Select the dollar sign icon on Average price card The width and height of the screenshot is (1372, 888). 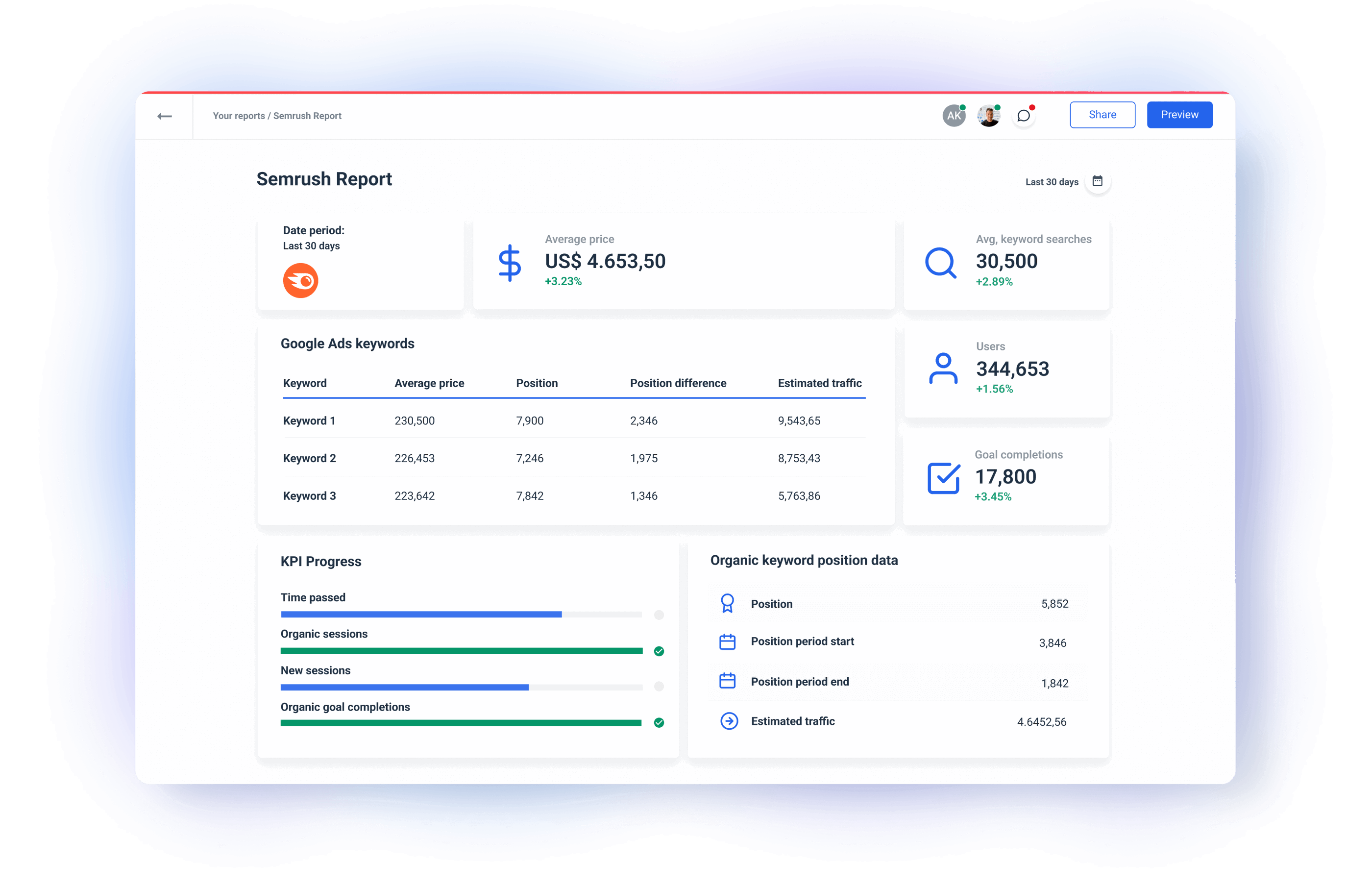point(510,262)
